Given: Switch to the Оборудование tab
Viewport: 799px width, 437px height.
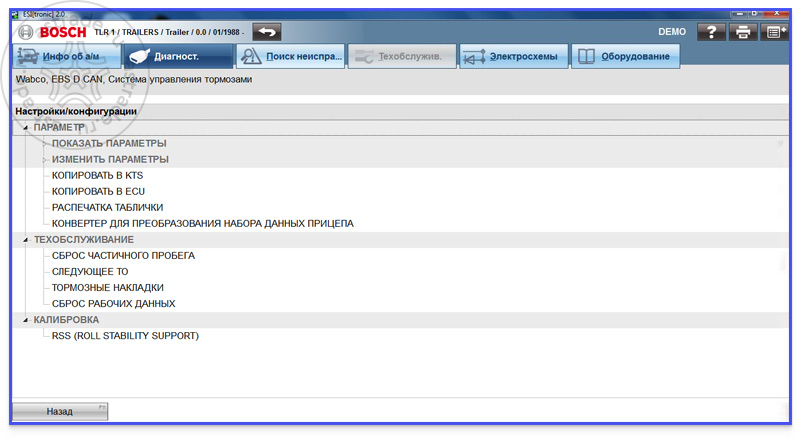Looking at the screenshot, I should coord(626,56).
